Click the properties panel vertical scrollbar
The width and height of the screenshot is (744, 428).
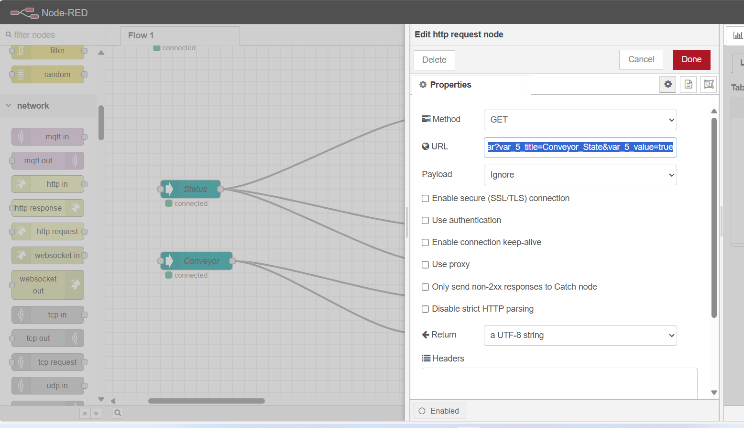[714, 217]
